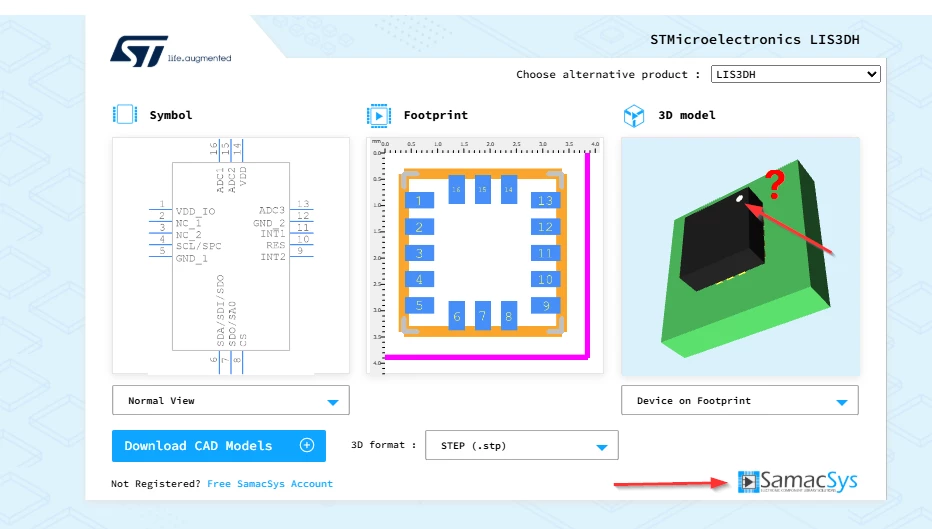Click footprint pad 13
The width and height of the screenshot is (932, 529).
[x=546, y=200]
